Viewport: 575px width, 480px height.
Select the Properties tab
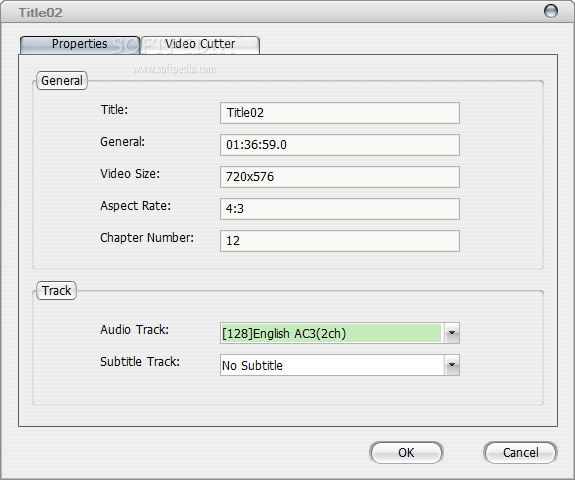[x=80, y=44]
